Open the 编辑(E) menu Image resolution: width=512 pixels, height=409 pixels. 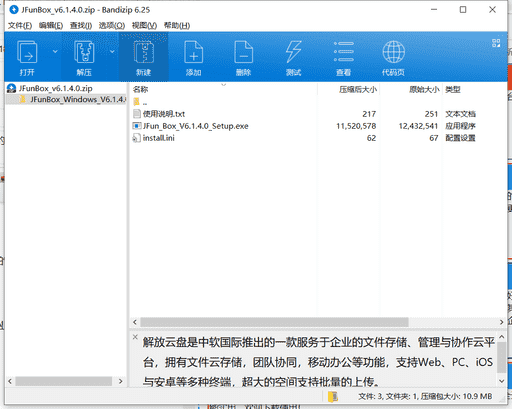pos(51,26)
